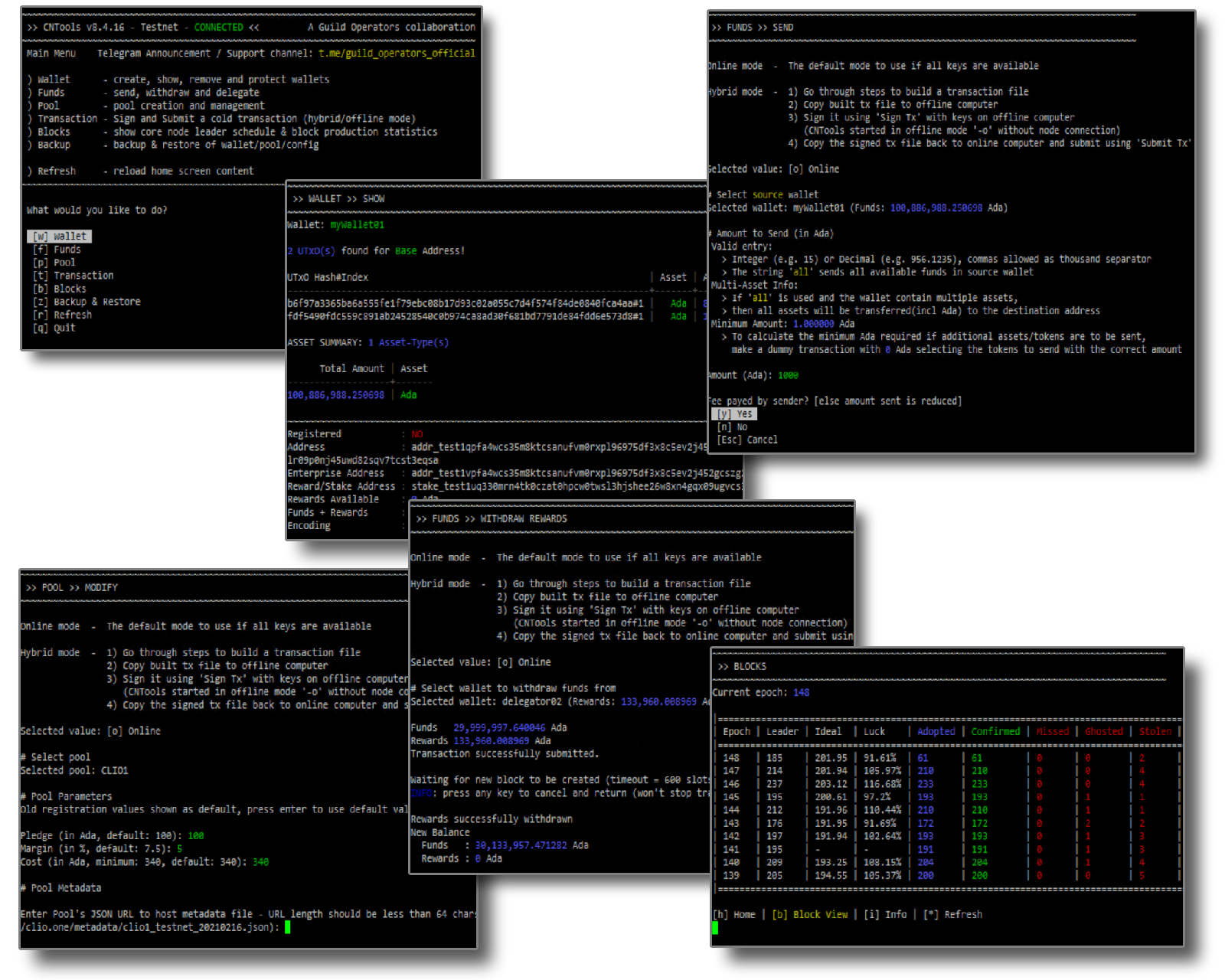Choose [z] Backup & Restore option

point(87,302)
